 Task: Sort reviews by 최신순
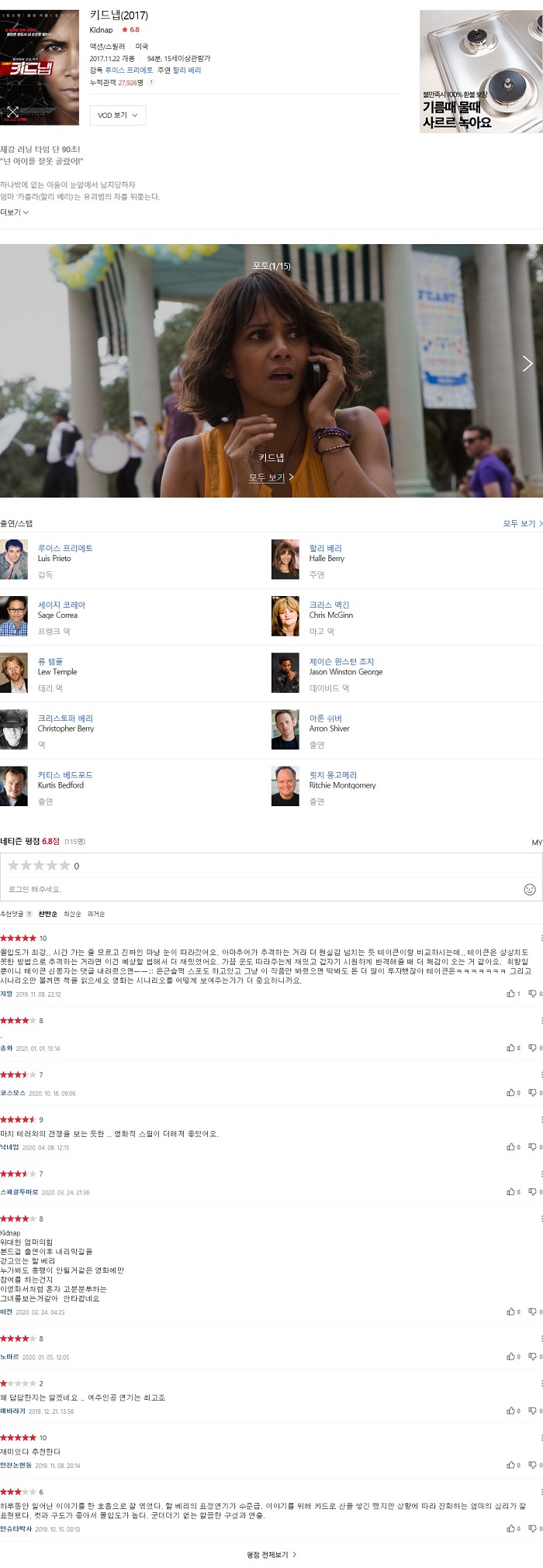pos(72,914)
